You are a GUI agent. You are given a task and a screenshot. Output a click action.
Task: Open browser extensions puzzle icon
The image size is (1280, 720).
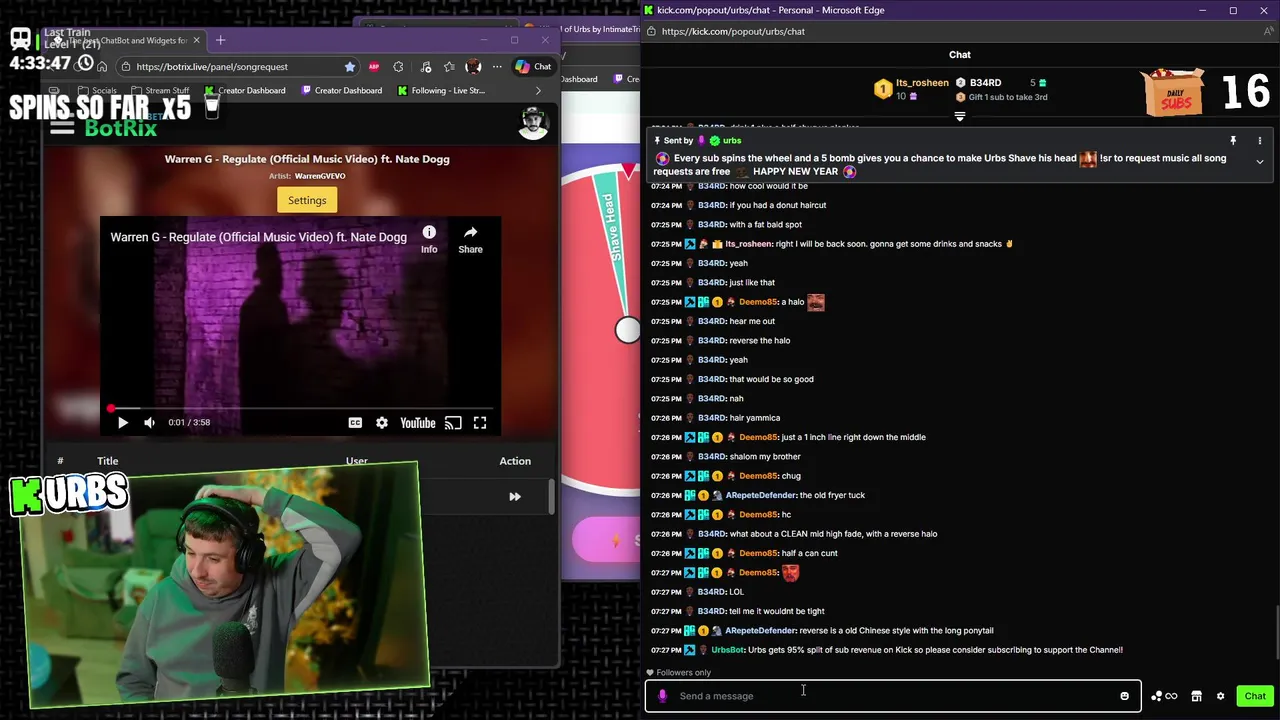coord(398,67)
